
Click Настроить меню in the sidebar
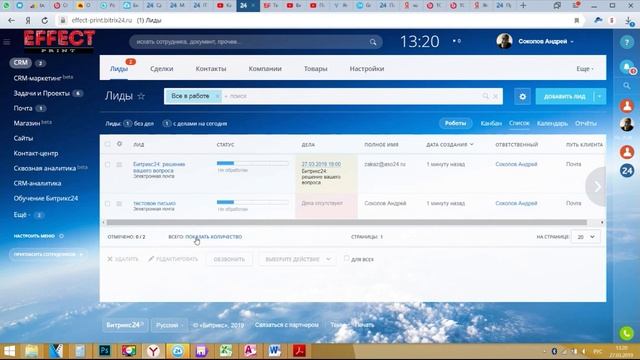(x=34, y=236)
